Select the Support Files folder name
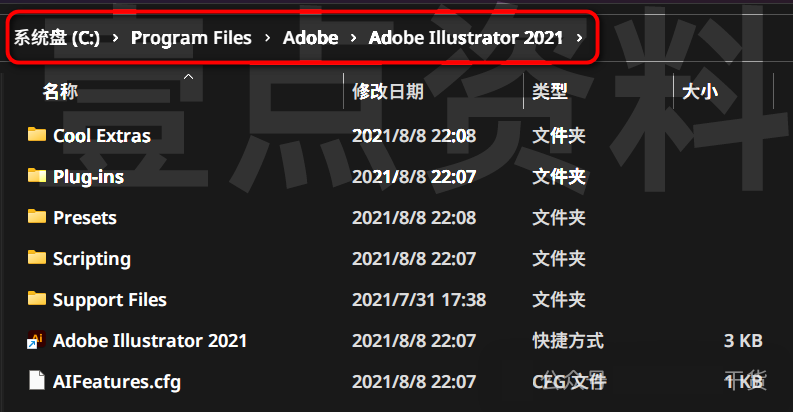793x412 pixels. tap(110, 300)
